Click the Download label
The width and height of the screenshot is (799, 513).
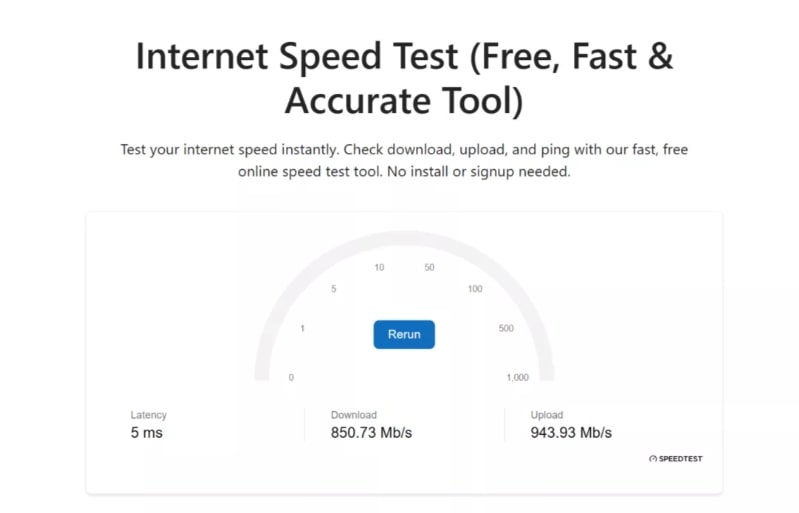(354, 415)
